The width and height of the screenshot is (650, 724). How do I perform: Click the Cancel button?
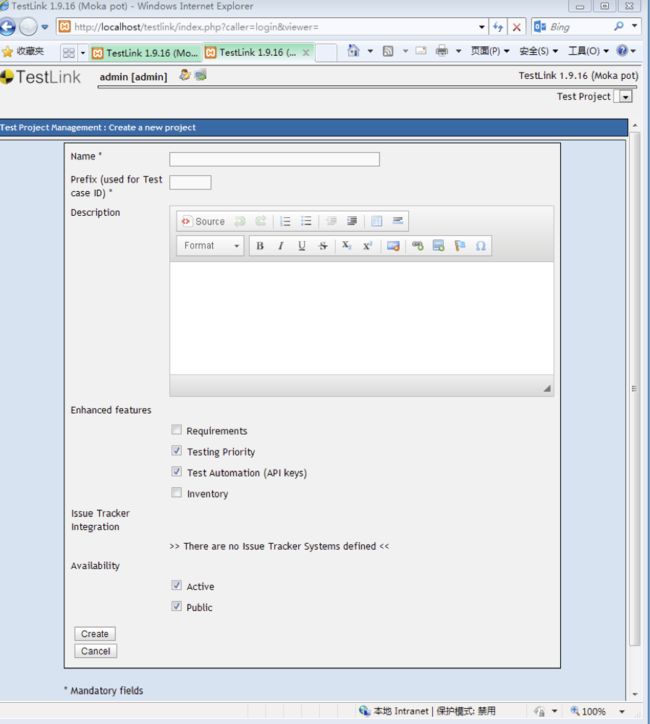coord(96,651)
